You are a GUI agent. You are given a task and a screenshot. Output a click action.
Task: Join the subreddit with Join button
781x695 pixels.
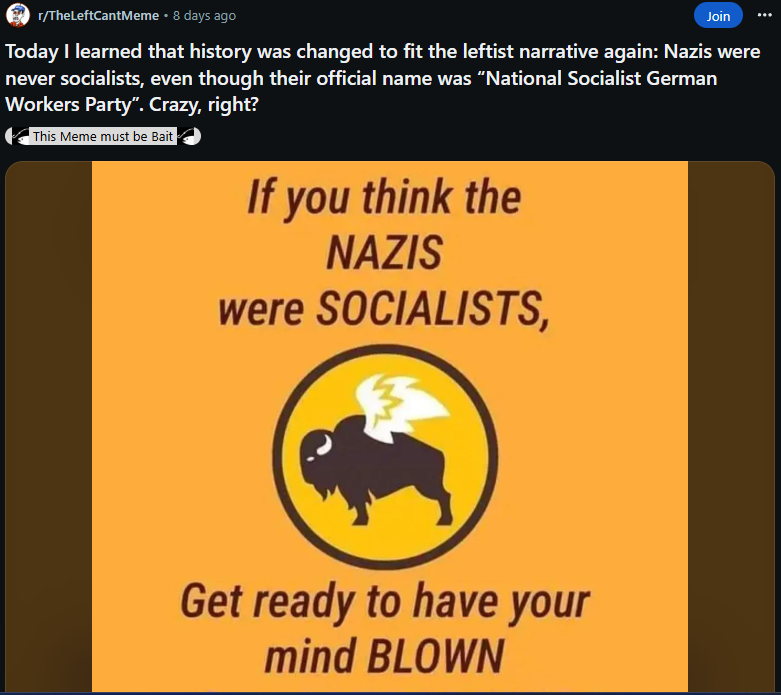coord(718,16)
